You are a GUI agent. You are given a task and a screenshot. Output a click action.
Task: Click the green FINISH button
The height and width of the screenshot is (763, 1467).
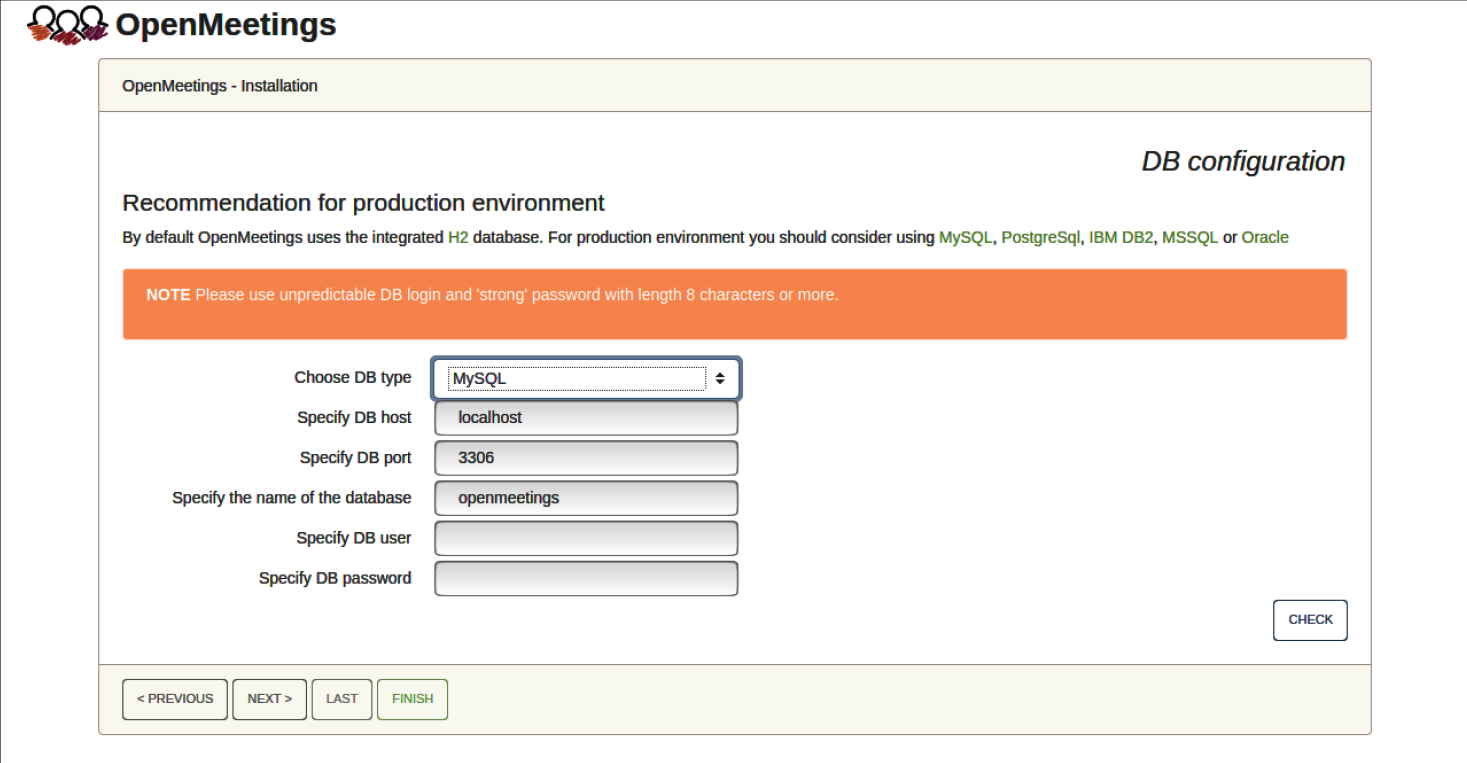coord(412,699)
